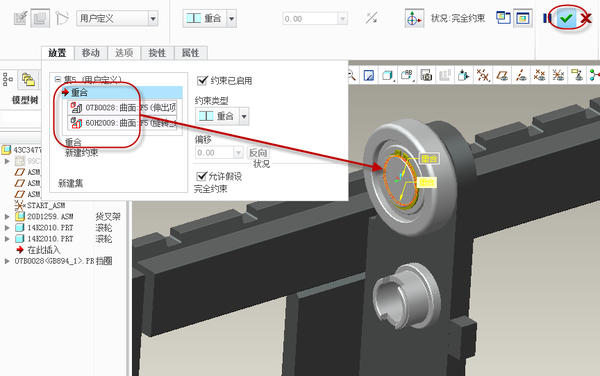The height and width of the screenshot is (376, 600).
Task: Switch to the 挠性 tab
Action: (x=157, y=53)
